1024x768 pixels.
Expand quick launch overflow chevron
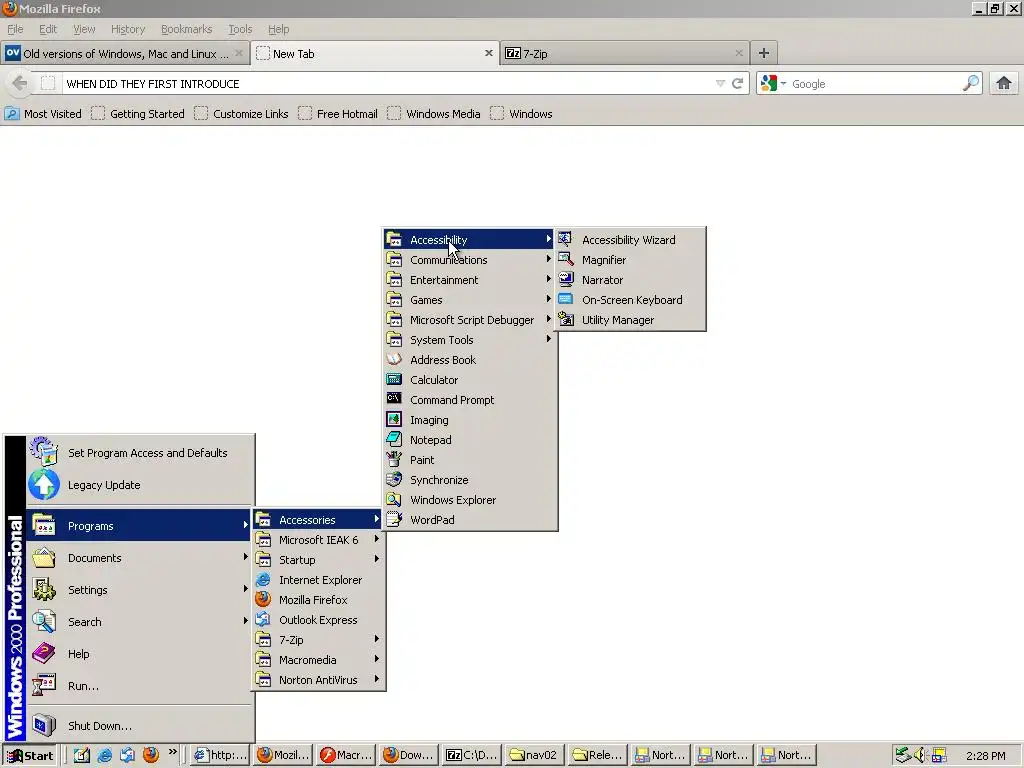click(x=172, y=752)
